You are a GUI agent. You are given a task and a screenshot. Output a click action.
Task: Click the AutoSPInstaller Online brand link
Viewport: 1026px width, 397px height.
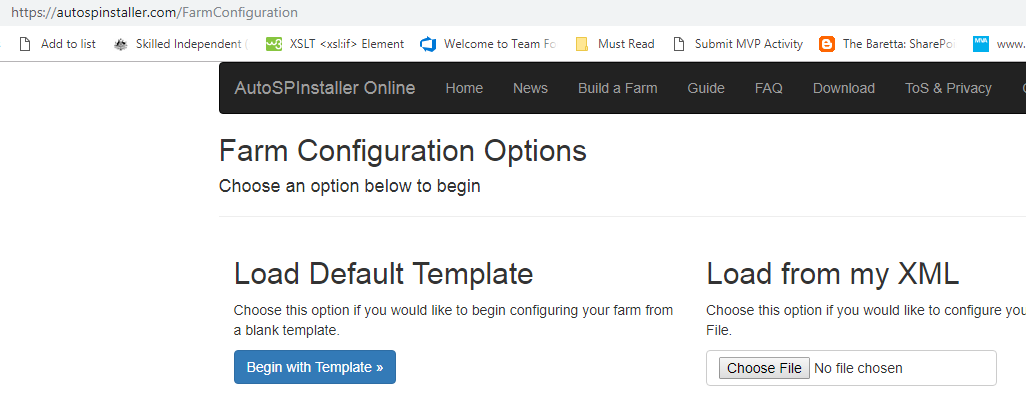point(325,88)
